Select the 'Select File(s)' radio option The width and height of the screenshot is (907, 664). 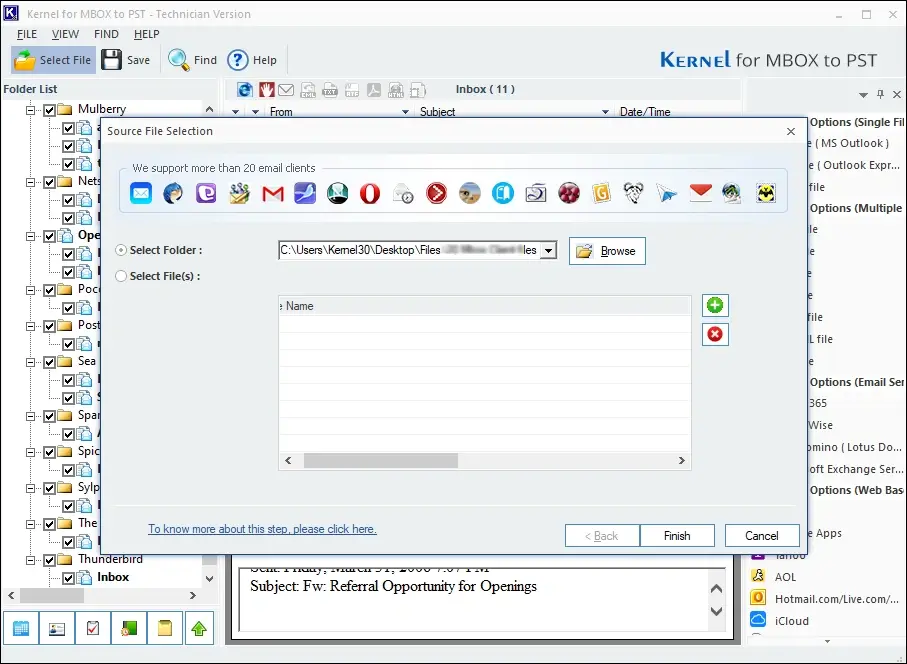tap(121, 276)
